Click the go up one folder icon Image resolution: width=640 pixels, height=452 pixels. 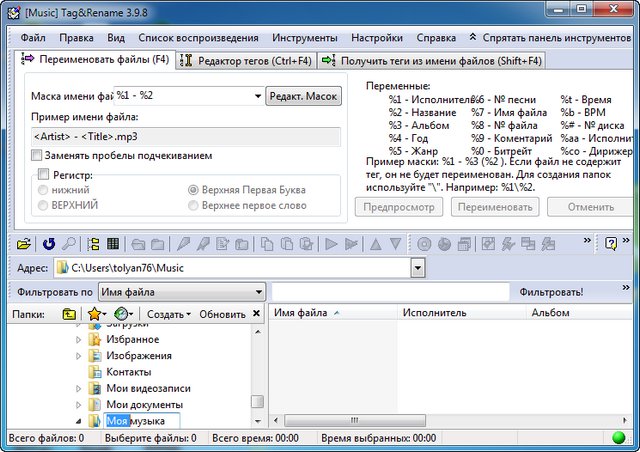click(x=69, y=314)
